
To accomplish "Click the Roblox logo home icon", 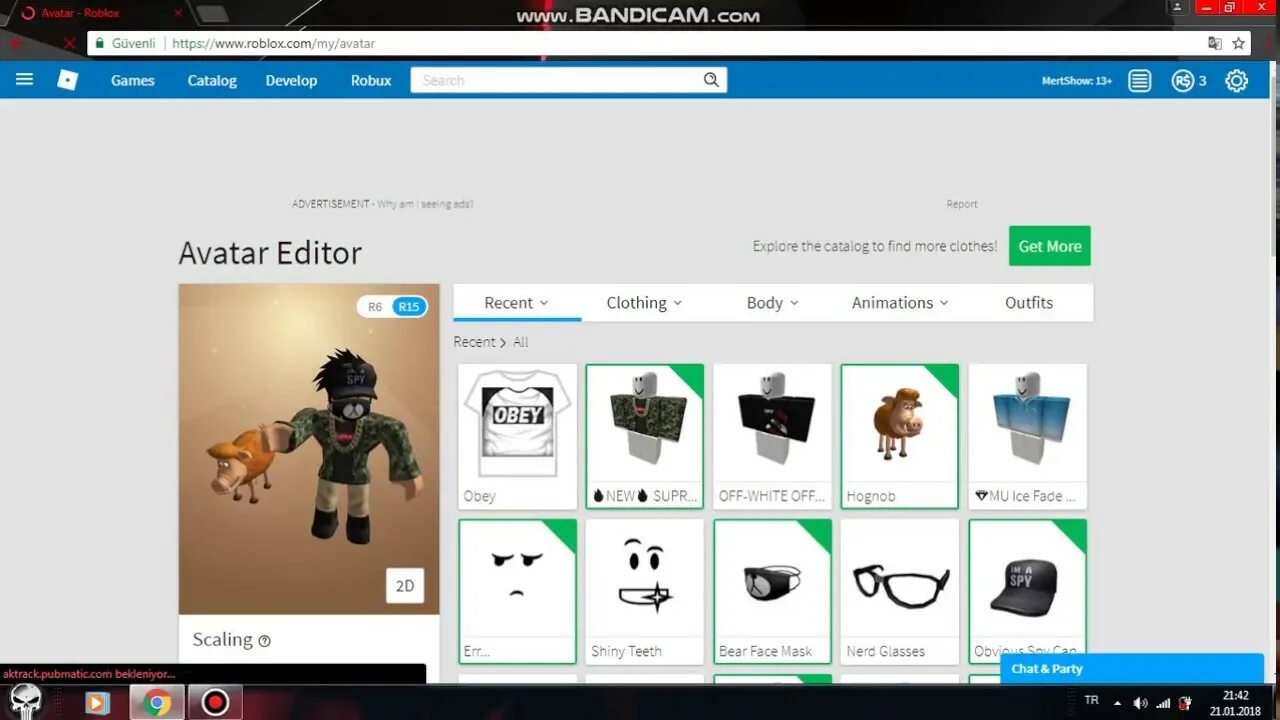I will [x=67, y=80].
